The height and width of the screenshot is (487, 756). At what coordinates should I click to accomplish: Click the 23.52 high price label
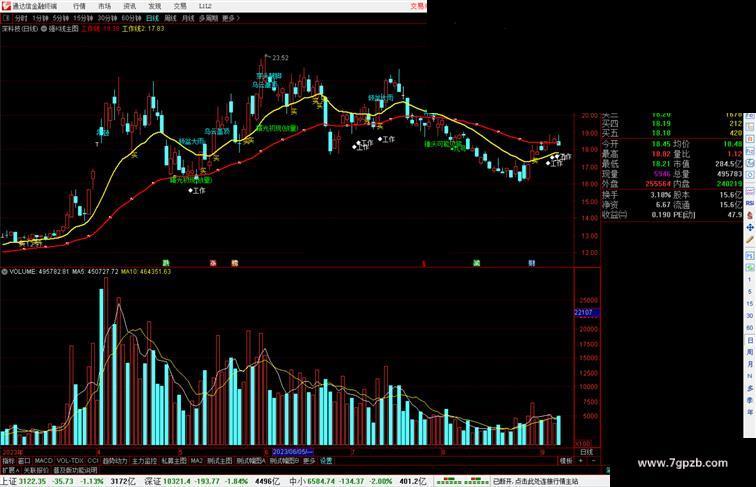coord(280,58)
